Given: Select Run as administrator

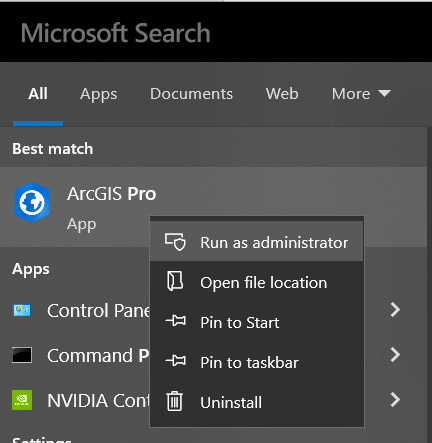Looking at the screenshot, I should coord(257,241).
